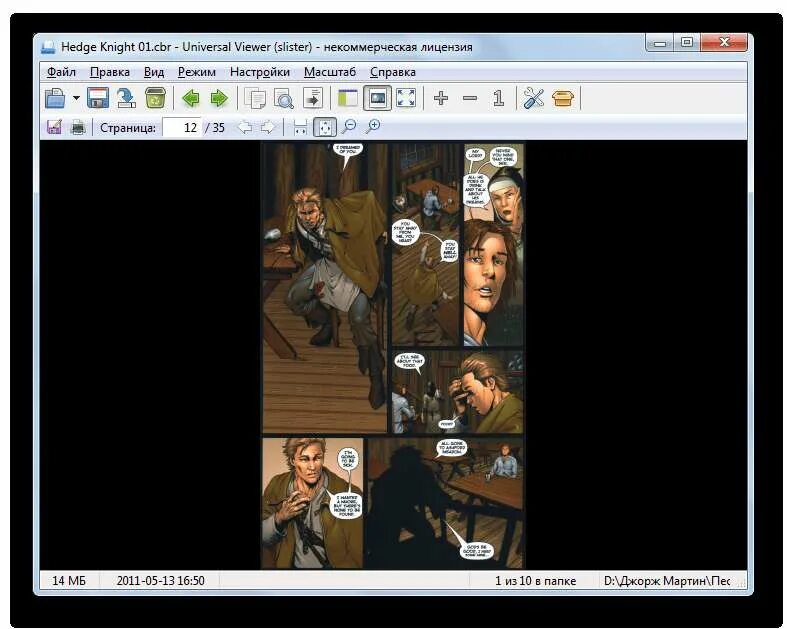Click the page zoom-in magnifier icon
This screenshot has height=629, width=787.
pos(373,127)
